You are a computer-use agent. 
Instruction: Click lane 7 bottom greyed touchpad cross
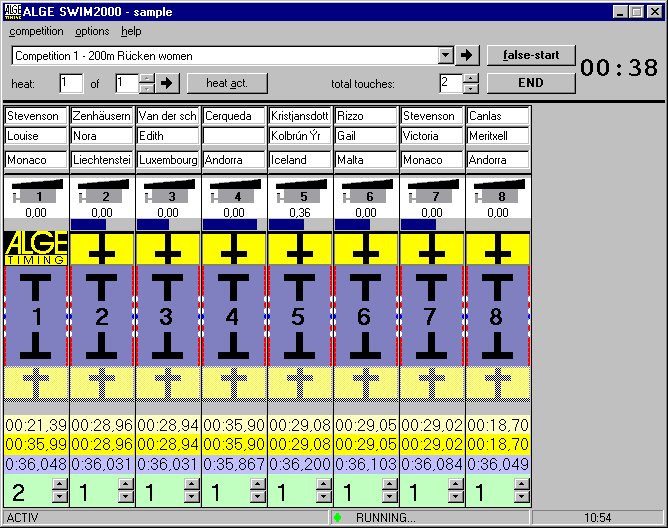pos(432,383)
